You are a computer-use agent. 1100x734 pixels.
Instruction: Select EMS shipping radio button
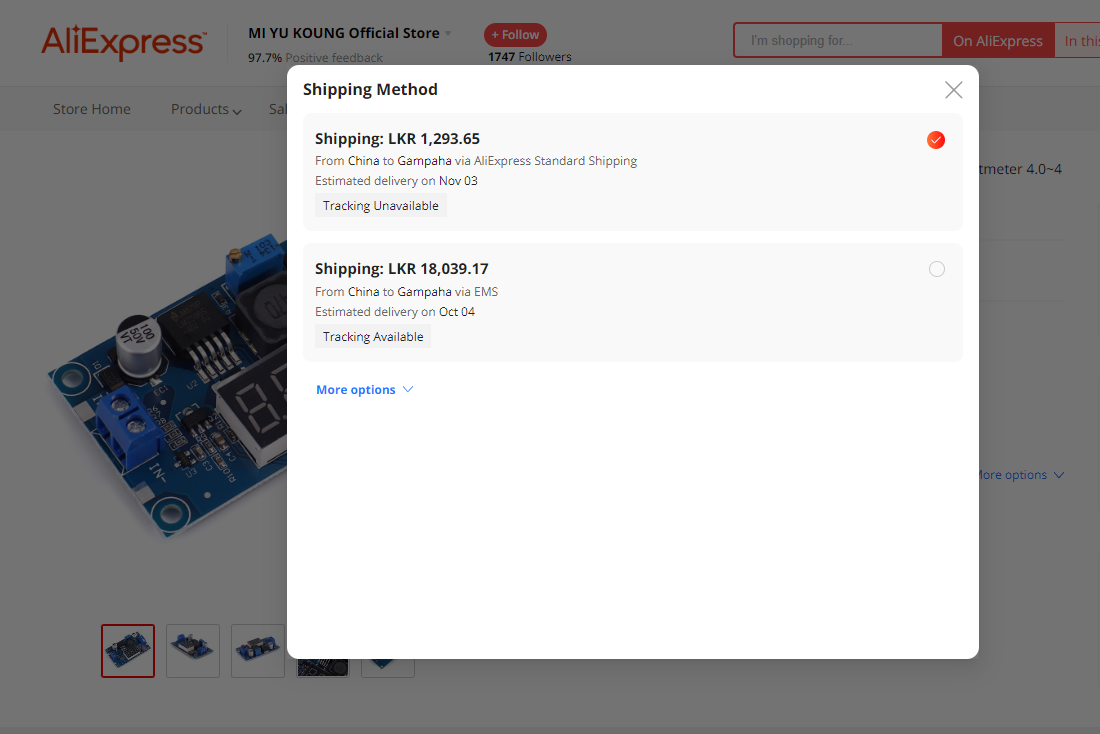pos(937,269)
